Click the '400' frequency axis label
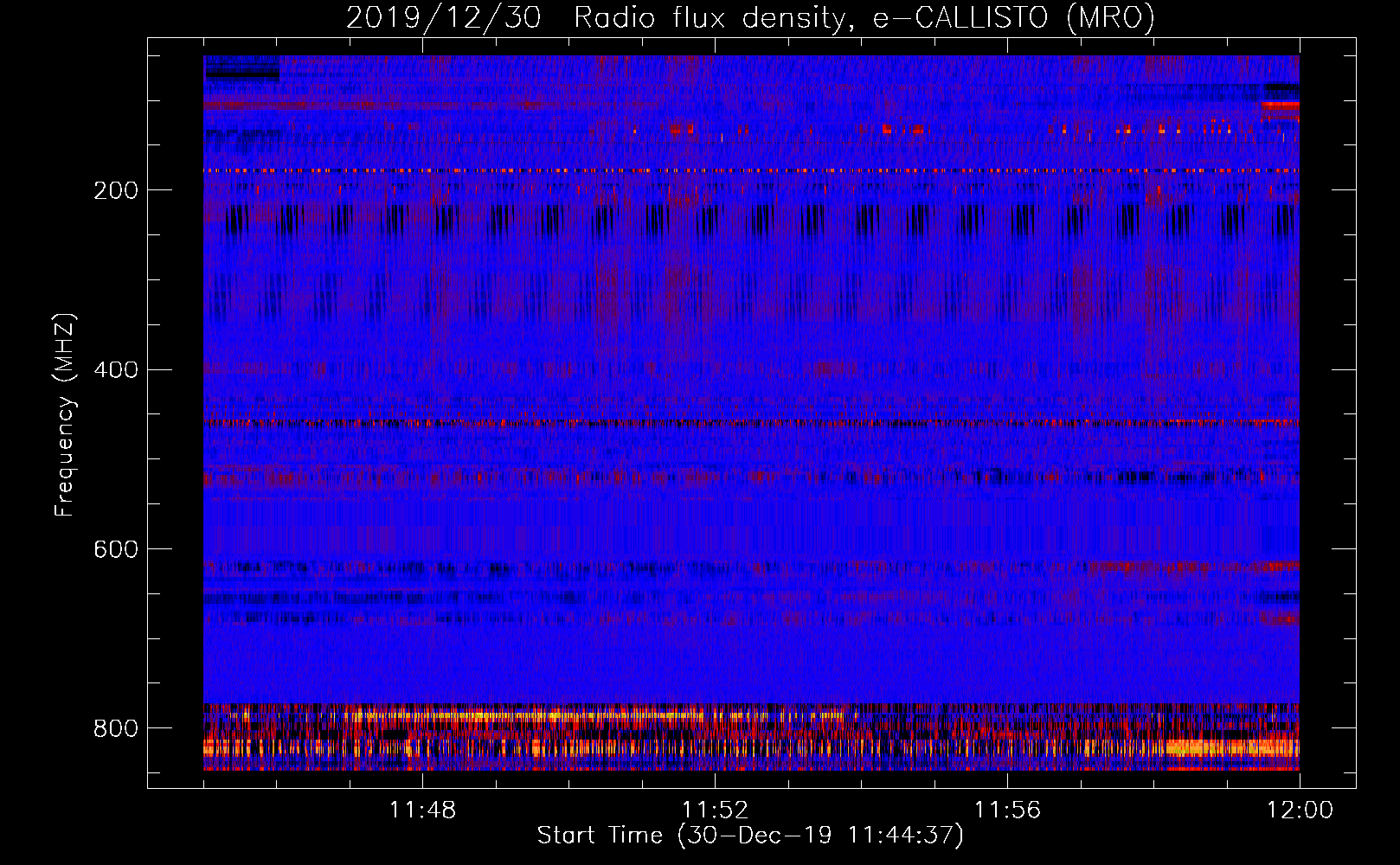Screen dimensions: 1400x865 [x=116, y=370]
